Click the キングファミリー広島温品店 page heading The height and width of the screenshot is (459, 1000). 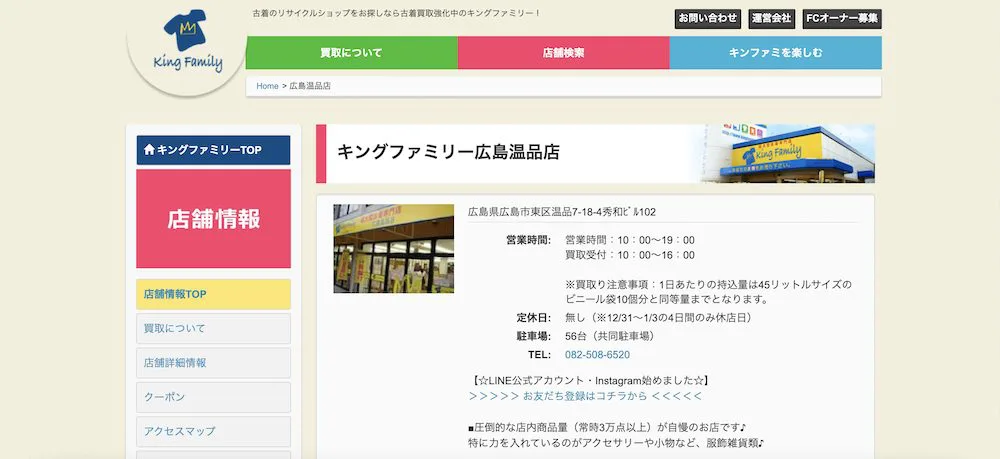(448, 153)
